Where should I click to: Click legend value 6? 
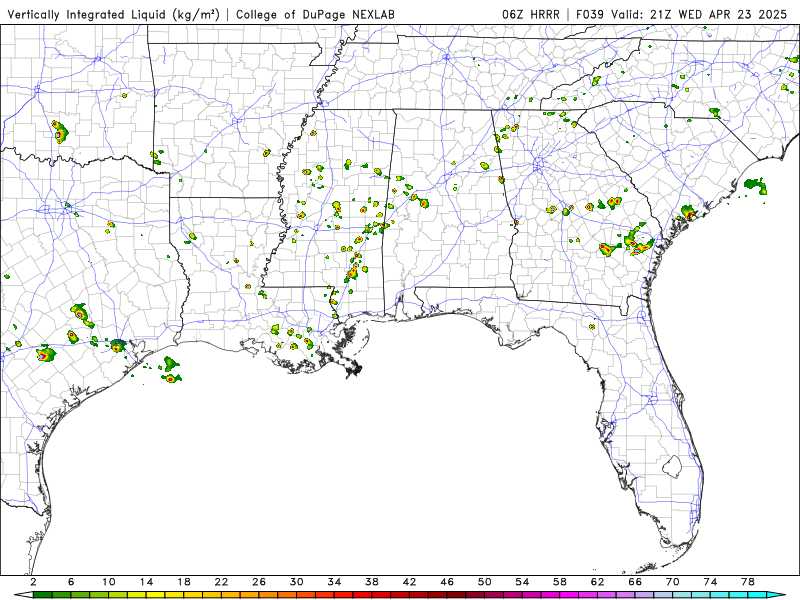click(x=71, y=582)
